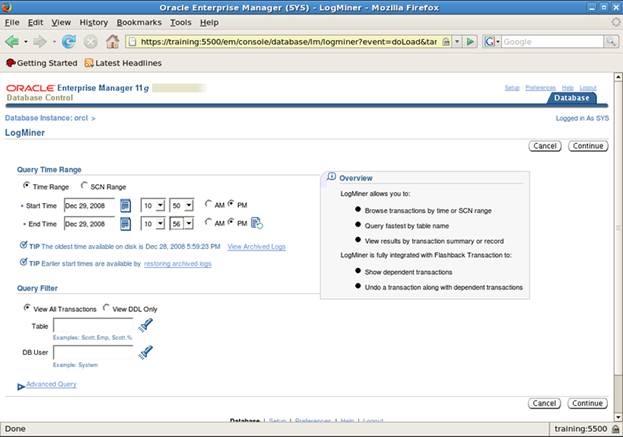Viewport: 623px width, 437px height.
Task: Click the header Setup link
Action: [x=512, y=87]
